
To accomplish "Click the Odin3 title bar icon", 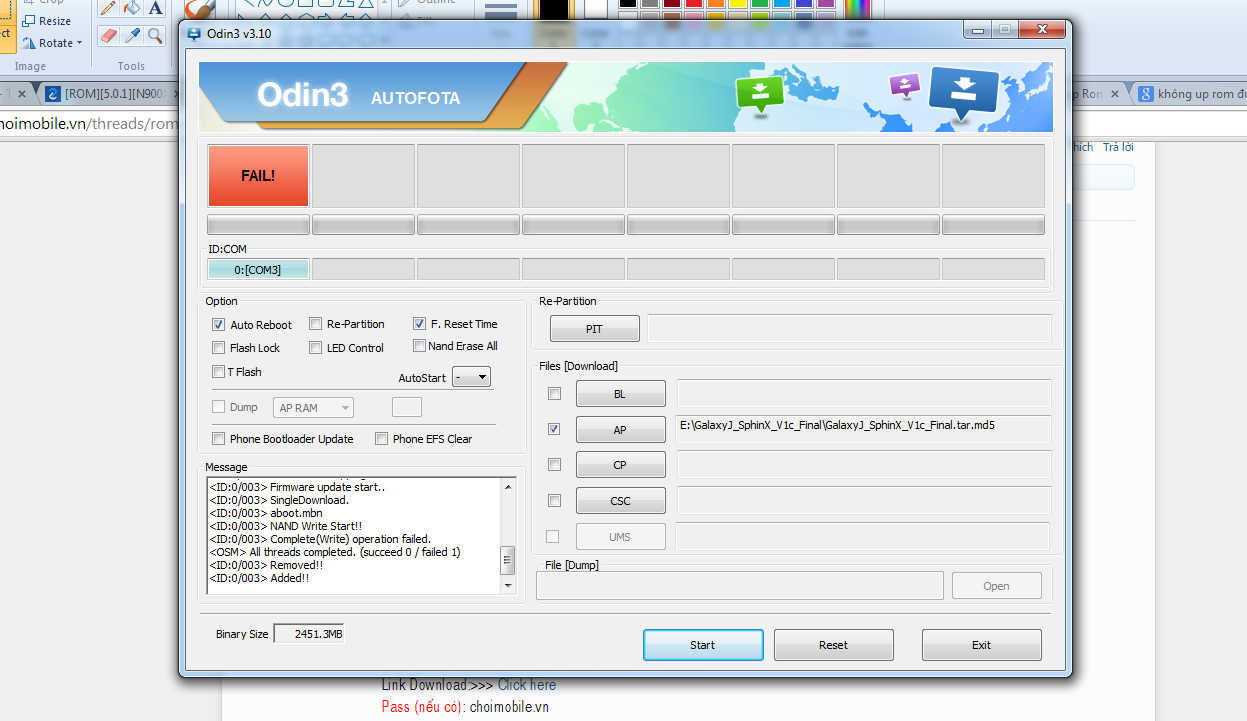I will 194,33.
